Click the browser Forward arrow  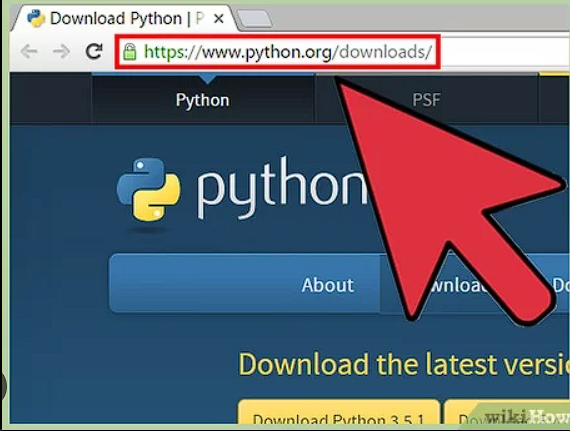[x=61, y=52]
